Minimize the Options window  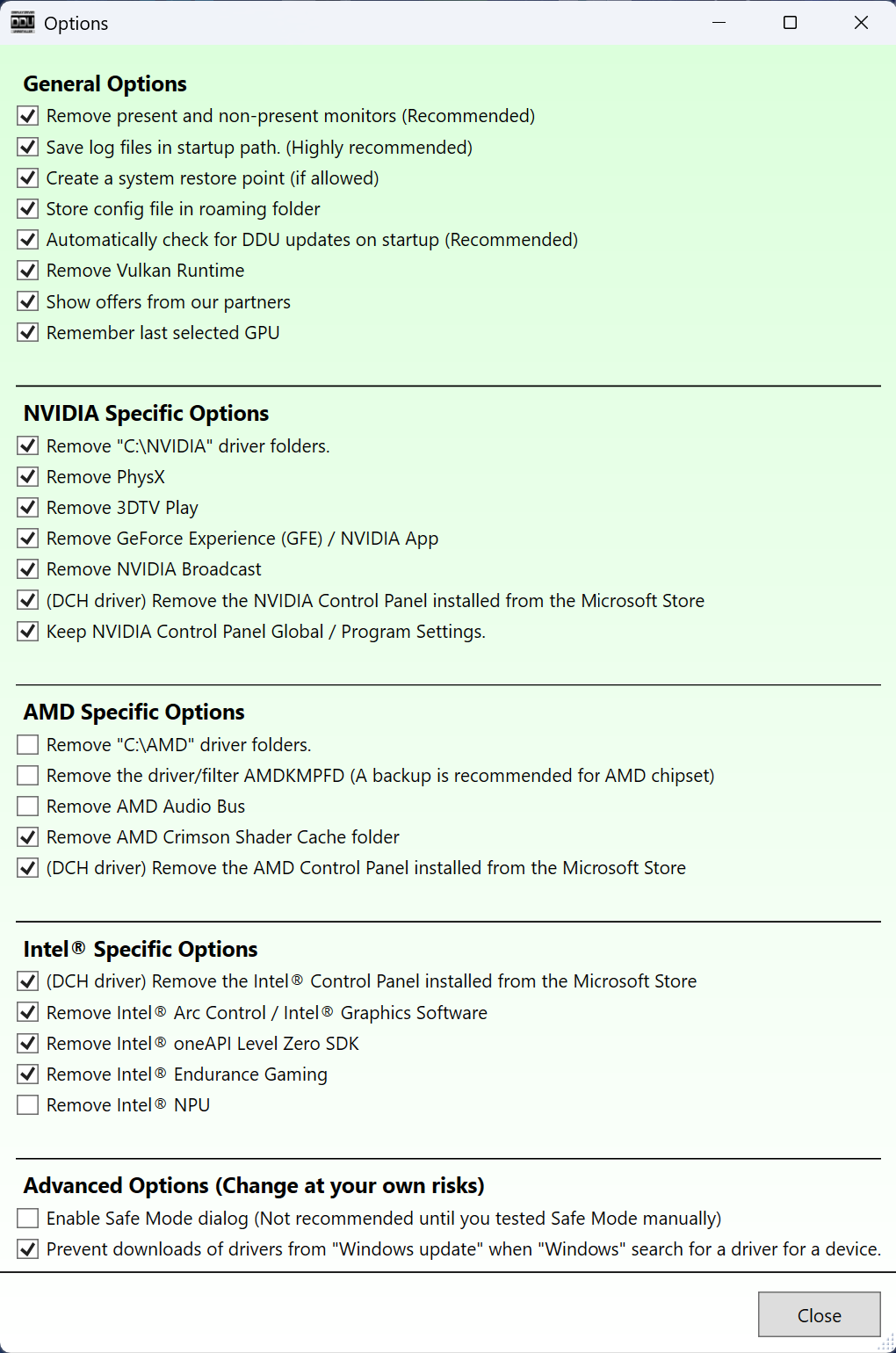tap(719, 23)
